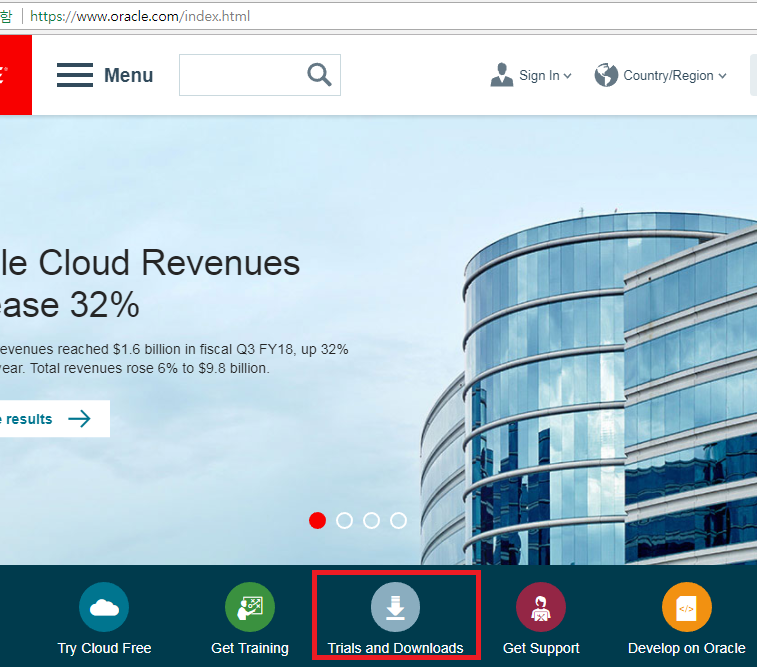Image resolution: width=757 pixels, height=667 pixels.
Task: Click the Develop on Oracle code icon
Action: pyautogui.click(x=687, y=607)
